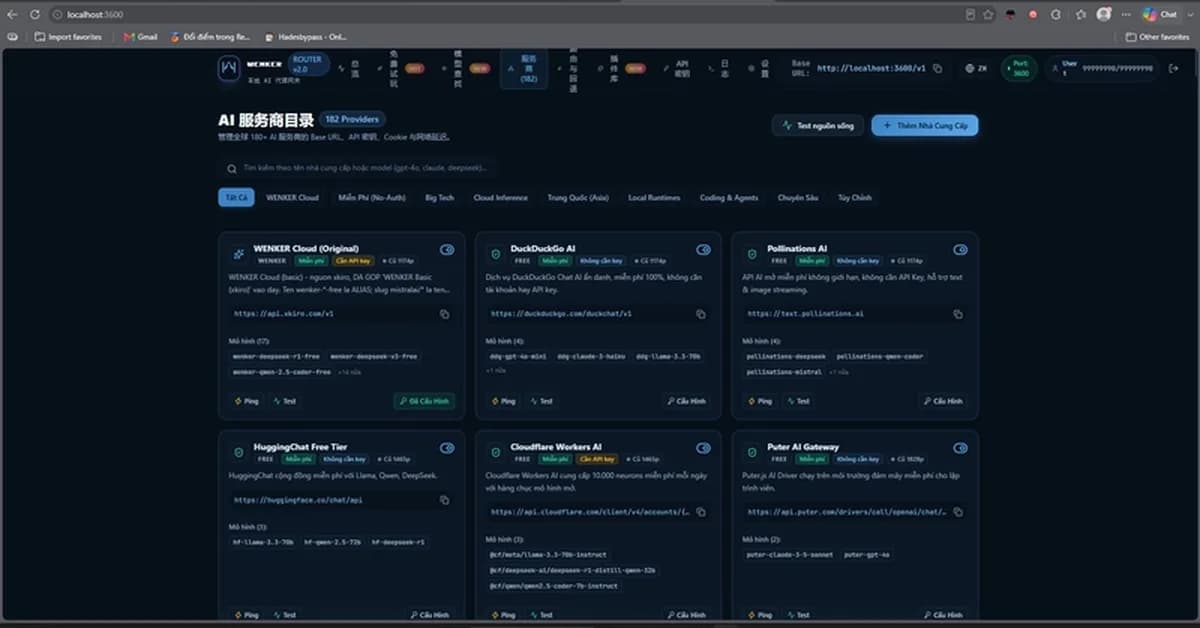Image resolution: width=1200 pixels, height=628 pixels.
Task: Click the Pollinations AI shield icon
Action: click(752, 254)
